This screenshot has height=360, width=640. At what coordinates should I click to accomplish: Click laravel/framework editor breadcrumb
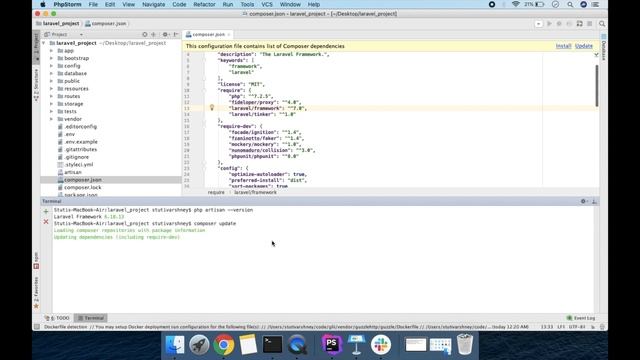pos(255,192)
